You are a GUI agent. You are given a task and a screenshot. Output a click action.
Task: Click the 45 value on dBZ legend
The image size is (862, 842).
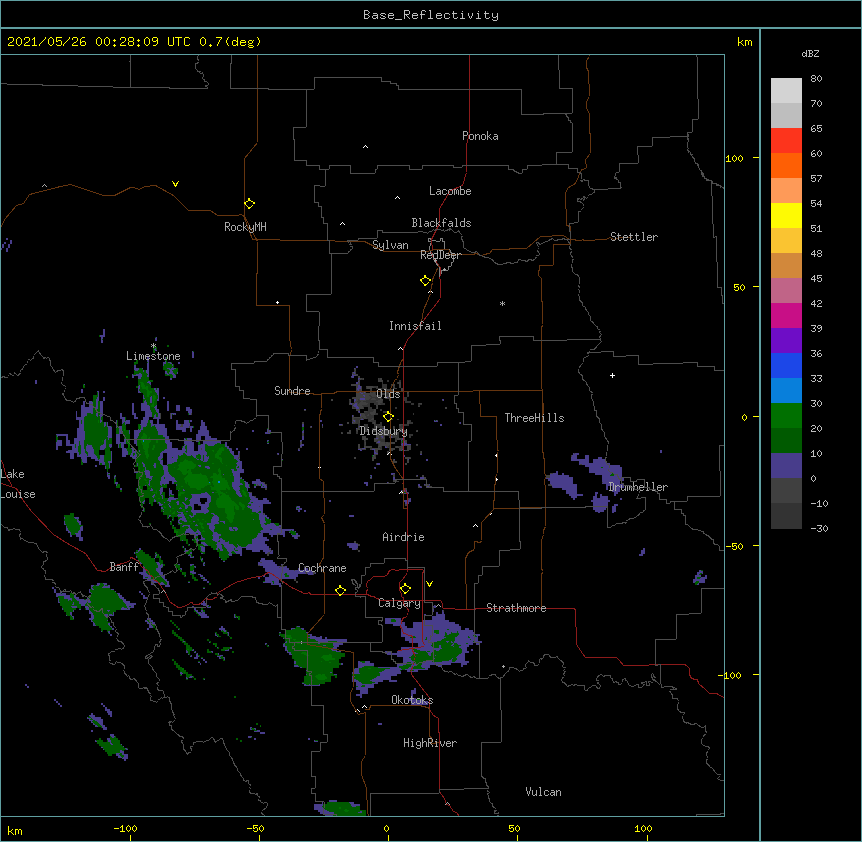point(816,279)
